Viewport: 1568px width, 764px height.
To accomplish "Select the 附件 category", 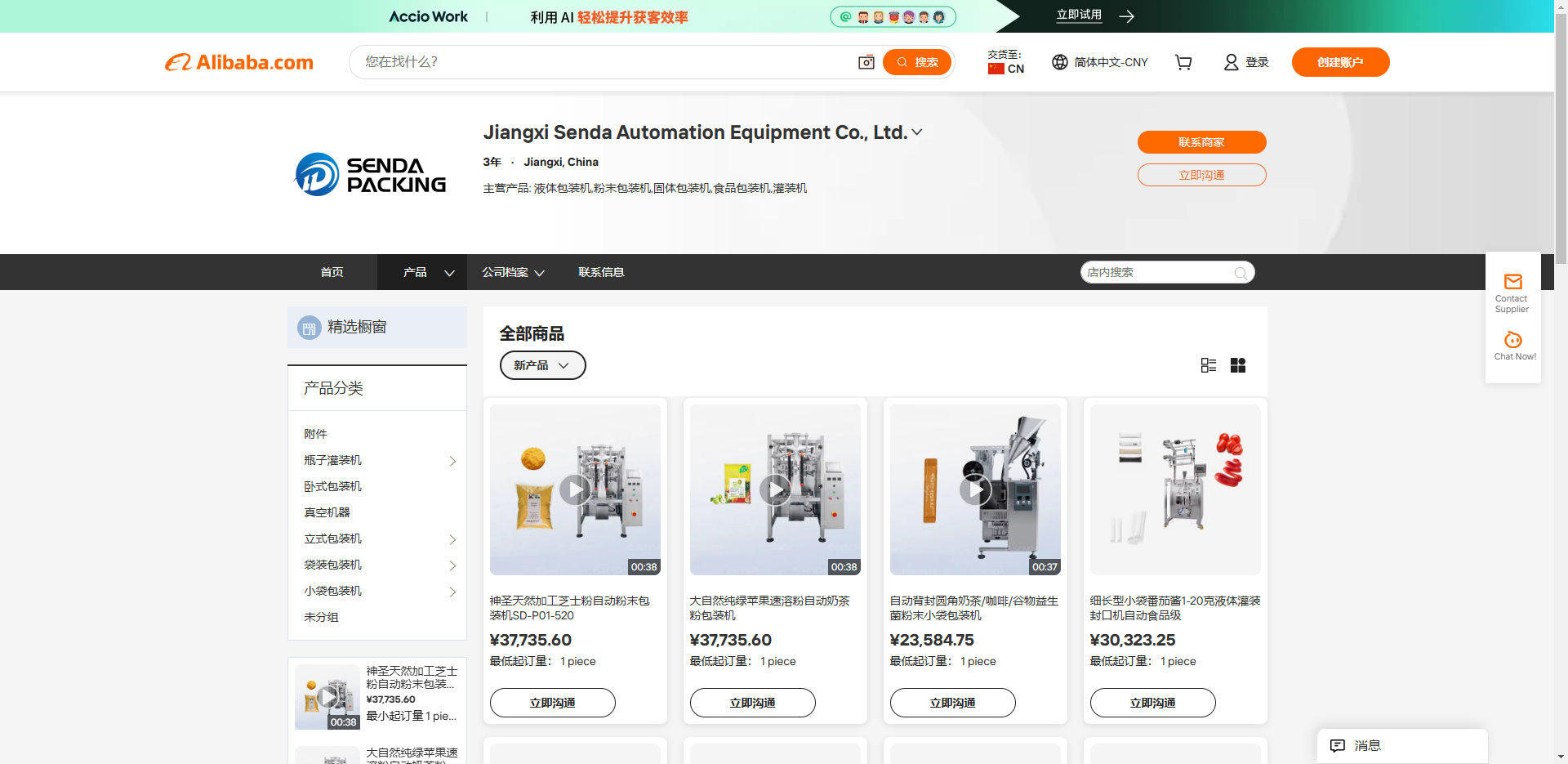I will pos(315,434).
